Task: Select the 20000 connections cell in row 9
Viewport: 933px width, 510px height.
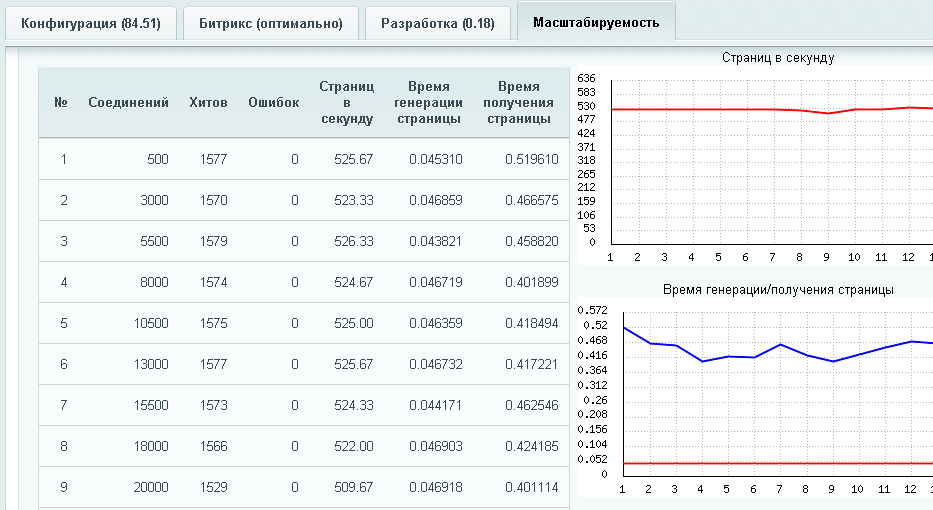Action: (152, 487)
